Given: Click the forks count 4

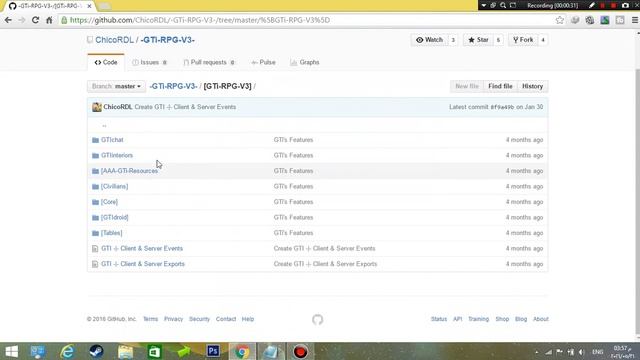Looking at the screenshot, I should click(x=543, y=40).
